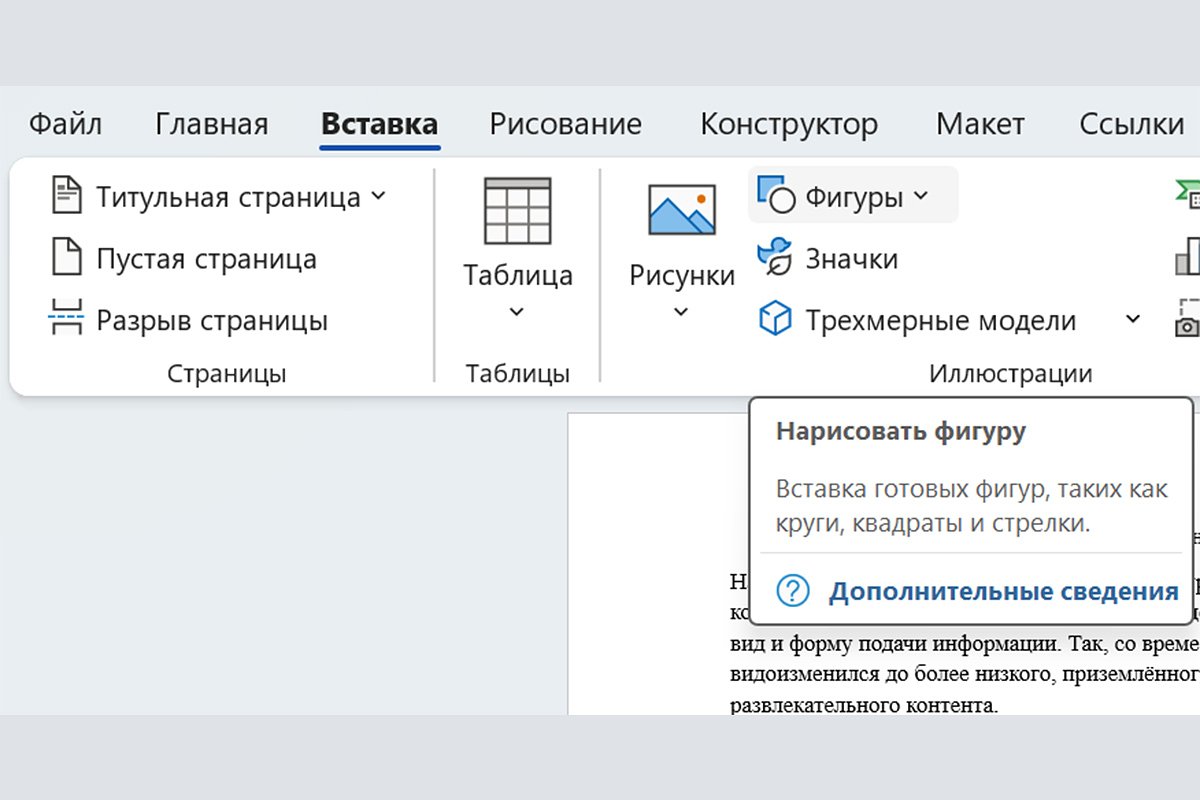Expand the Трехмерные модели chevron

tap(1135, 319)
